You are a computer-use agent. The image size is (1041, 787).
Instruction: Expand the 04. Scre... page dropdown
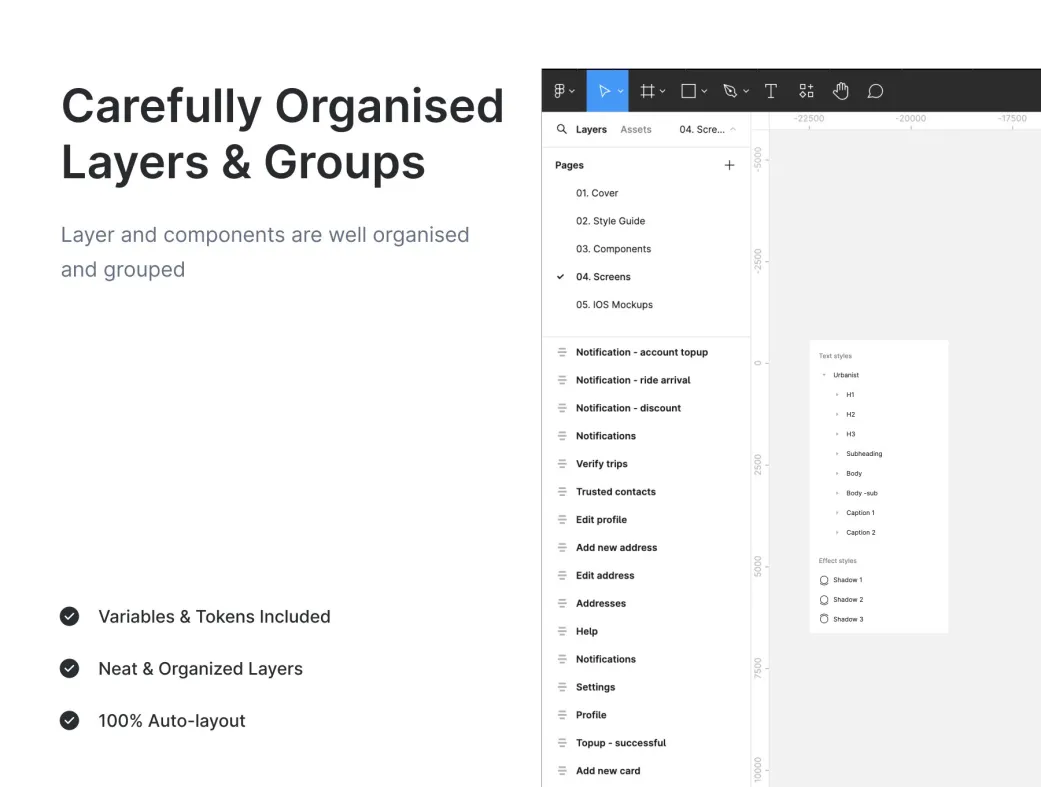click(707, 129)
